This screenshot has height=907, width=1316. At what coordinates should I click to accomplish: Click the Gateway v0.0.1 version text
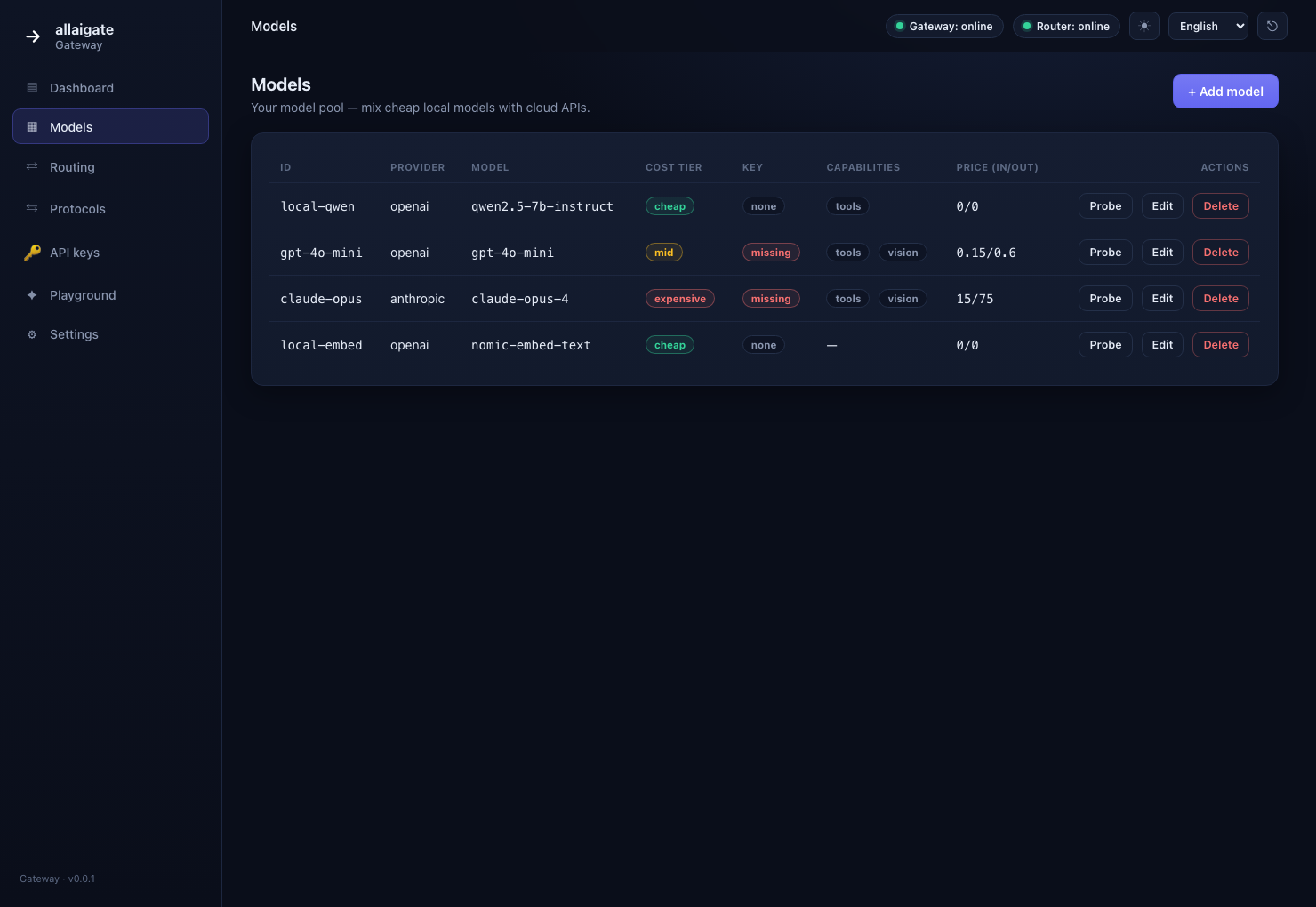[x=57, y=879]
